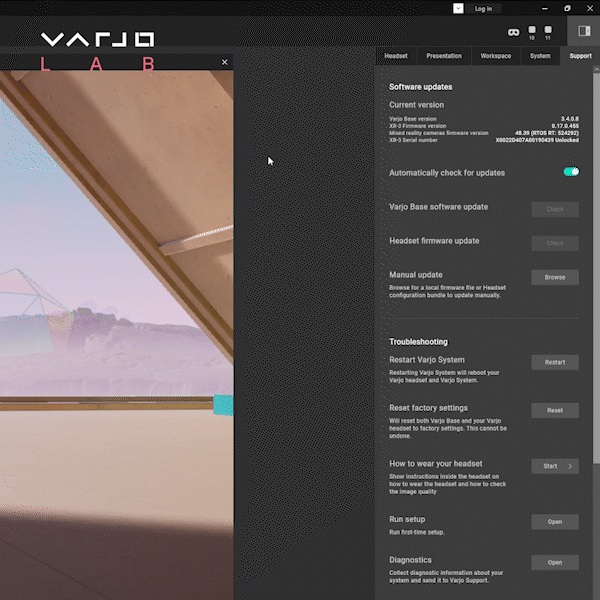
Task: Start the how to wear headset guide
Action: coord(555,466)
